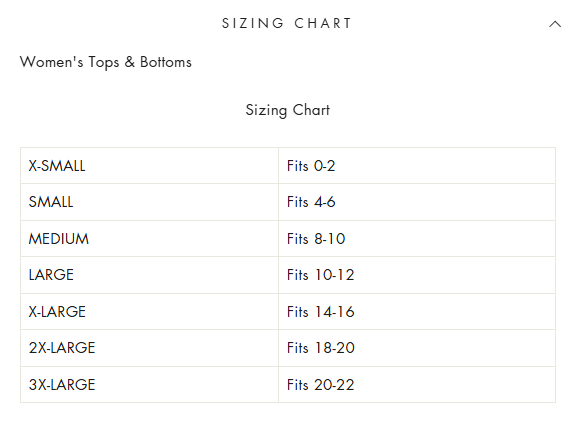
Task: Click the word Bottoms in the heading
Action: pyautogui.click(x=166, y=62)
